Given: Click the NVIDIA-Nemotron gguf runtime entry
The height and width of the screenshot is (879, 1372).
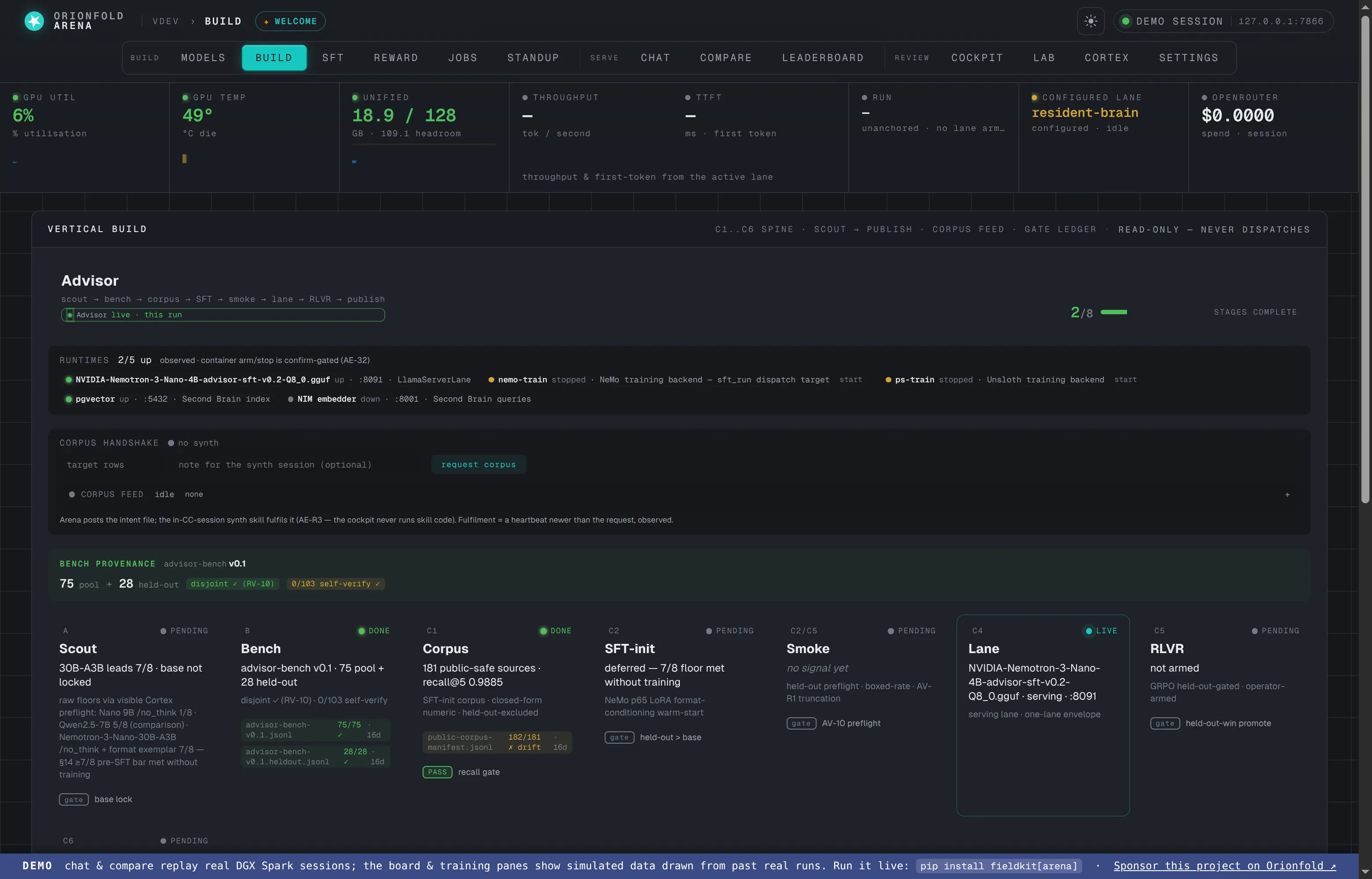Looking at the screenshot, I should point(268,380).
